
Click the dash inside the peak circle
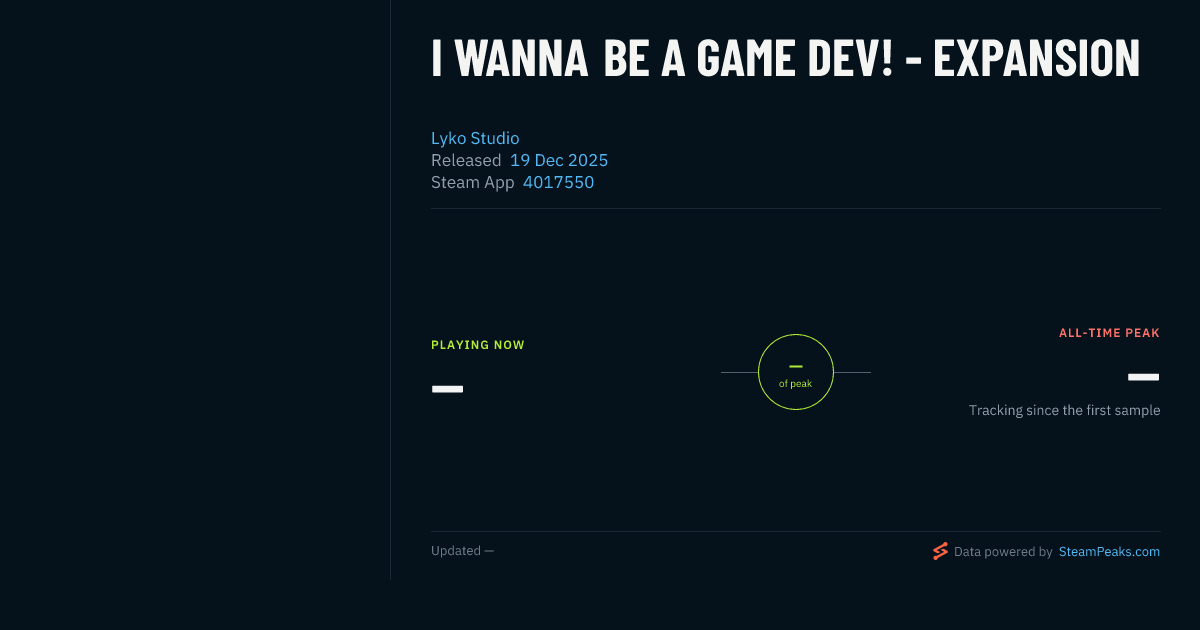[x=796, y=366]
